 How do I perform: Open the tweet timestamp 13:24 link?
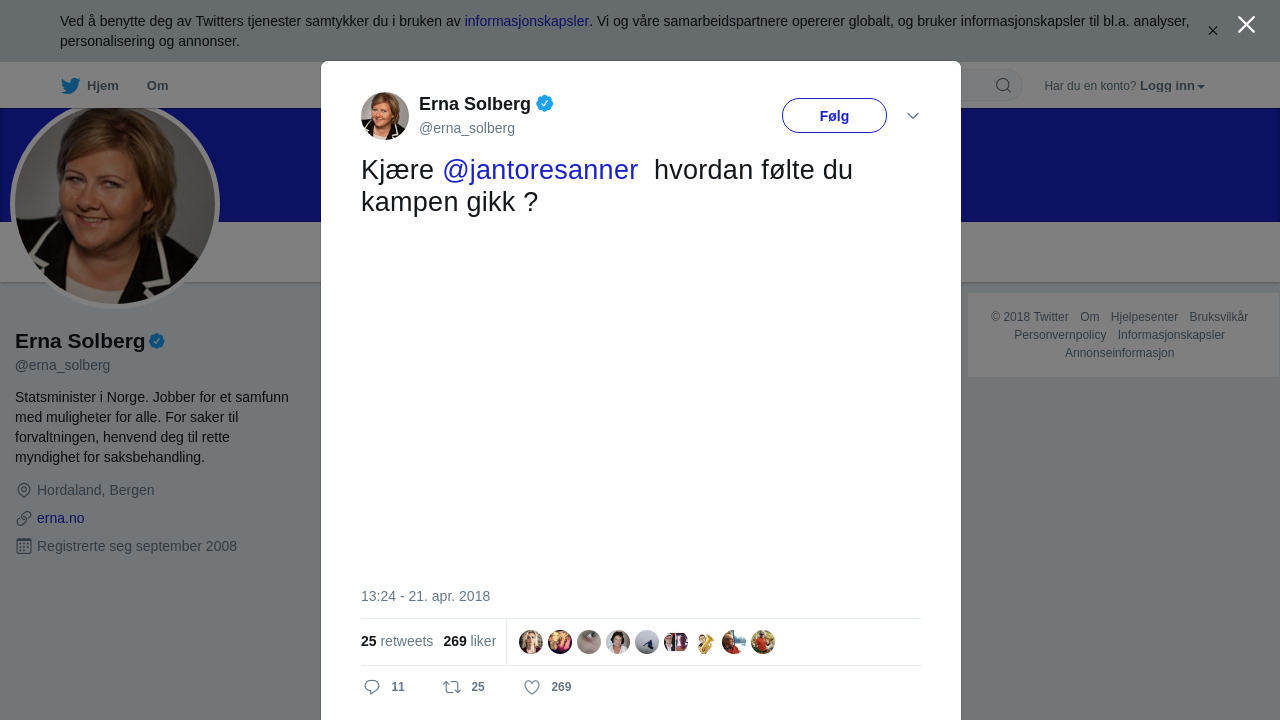click(426, 596)
